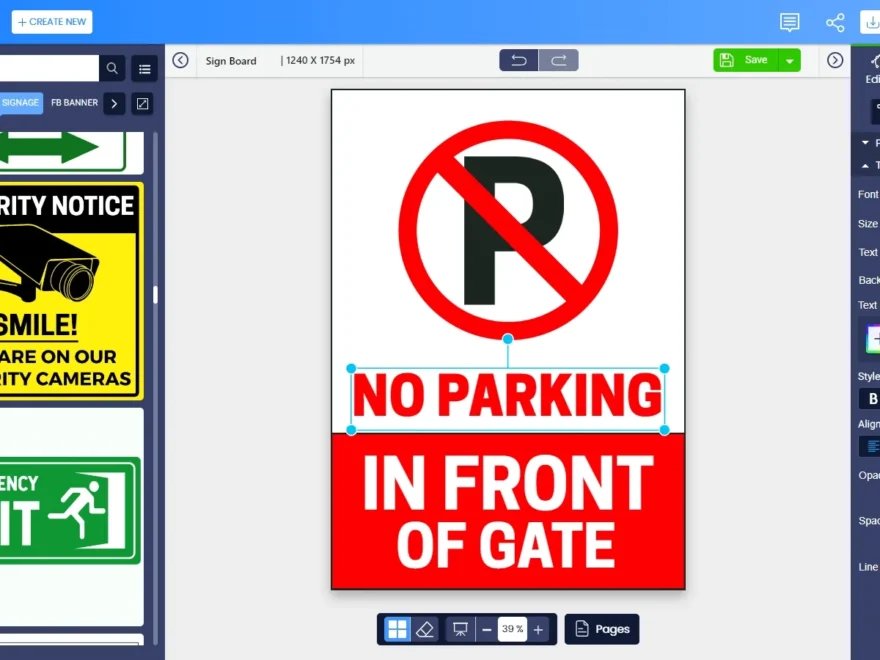The image size is (880, 660).
Task: Open the right panel chevron above Edit
Action: click(835, 60)
